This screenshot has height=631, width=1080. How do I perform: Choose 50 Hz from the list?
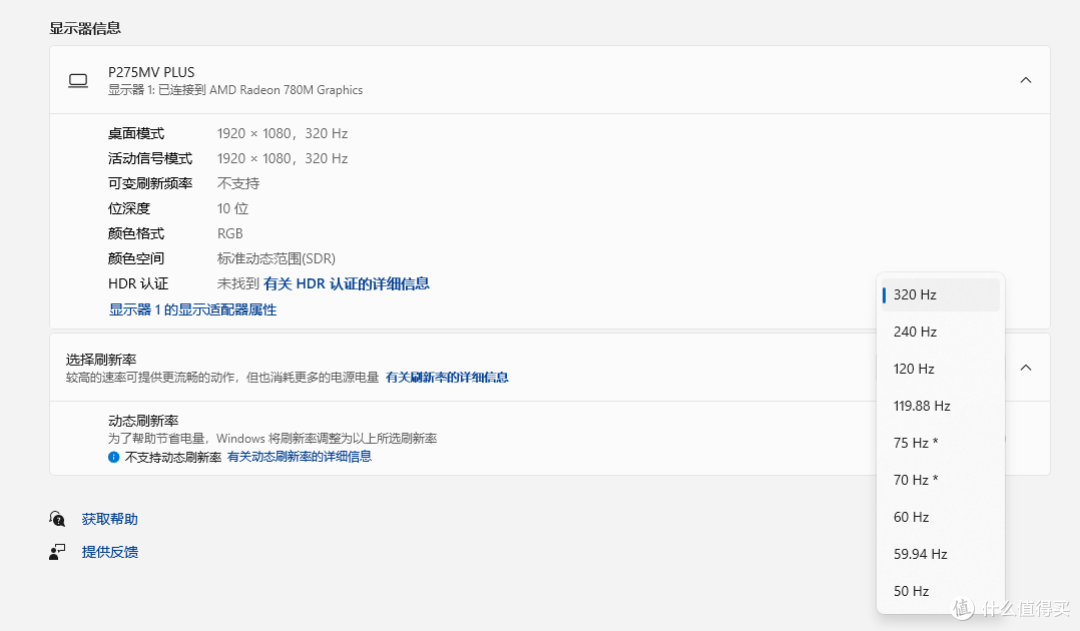tap(940, 592)
